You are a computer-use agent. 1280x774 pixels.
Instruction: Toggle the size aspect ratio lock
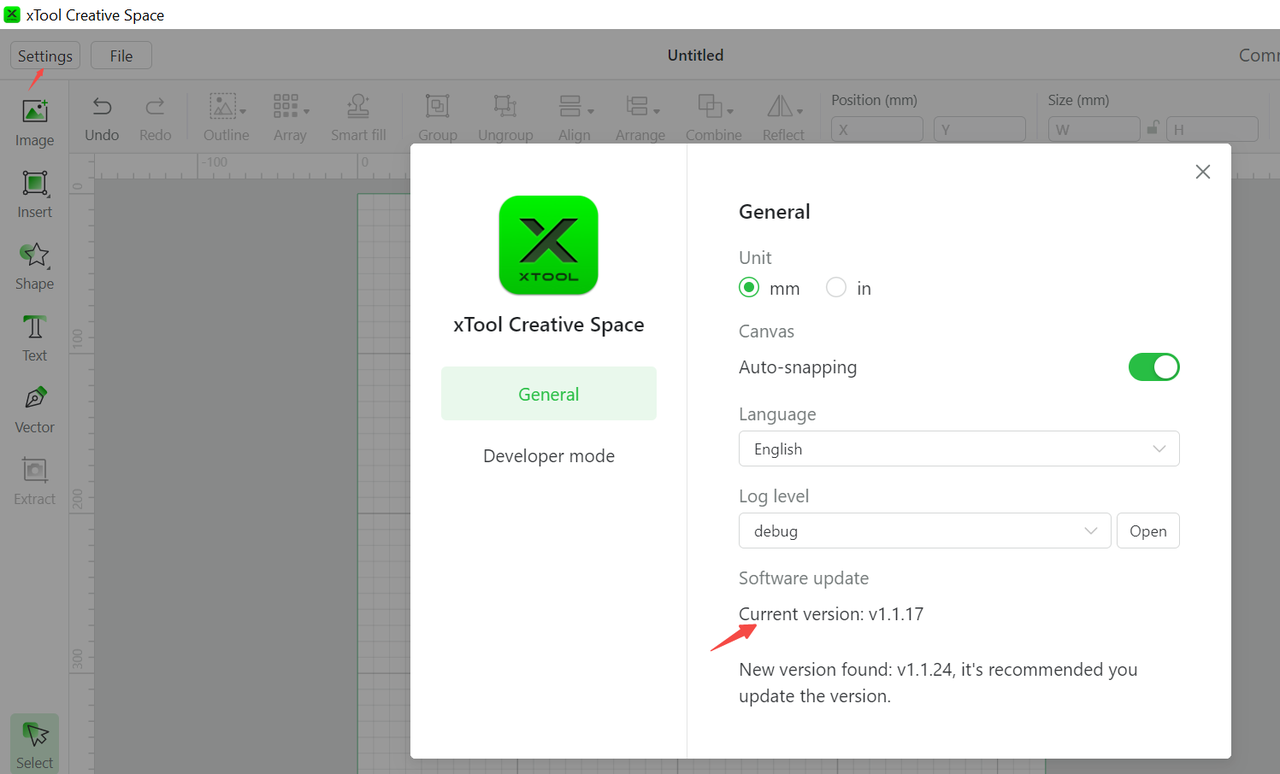coord(1153,129)
